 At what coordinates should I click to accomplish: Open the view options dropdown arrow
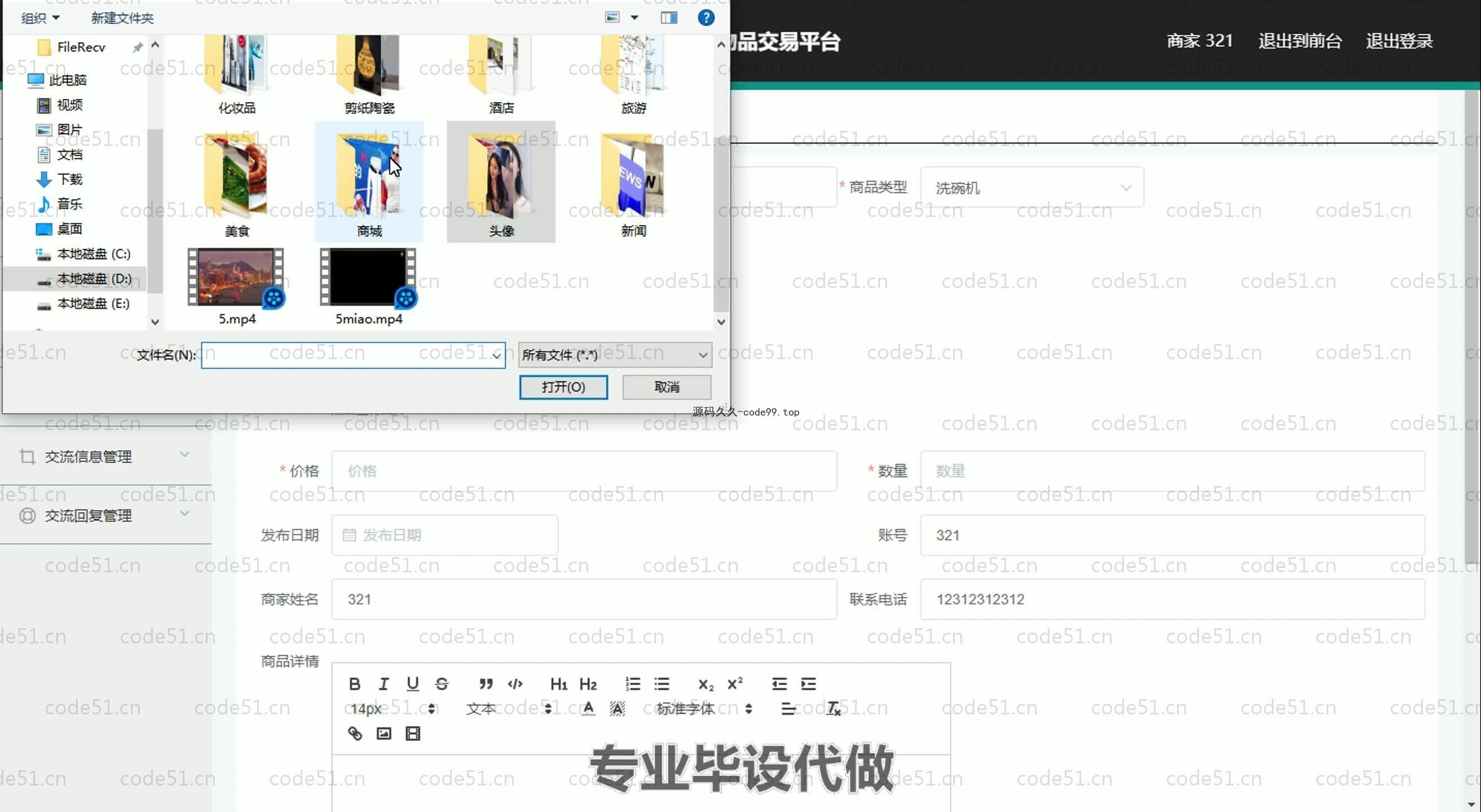pos(634,18)
